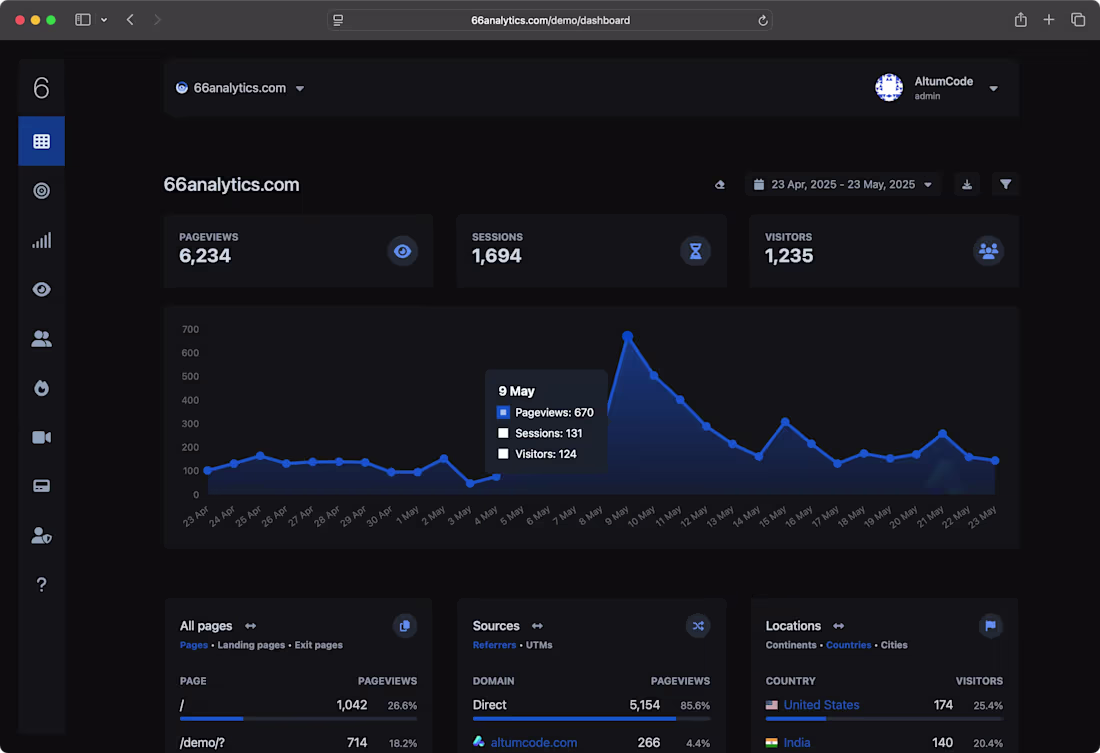Image resolution: width=1100 pixels, height=753 pixels.
Task: Open the date range picker dropdown
Action: [843, 184]
